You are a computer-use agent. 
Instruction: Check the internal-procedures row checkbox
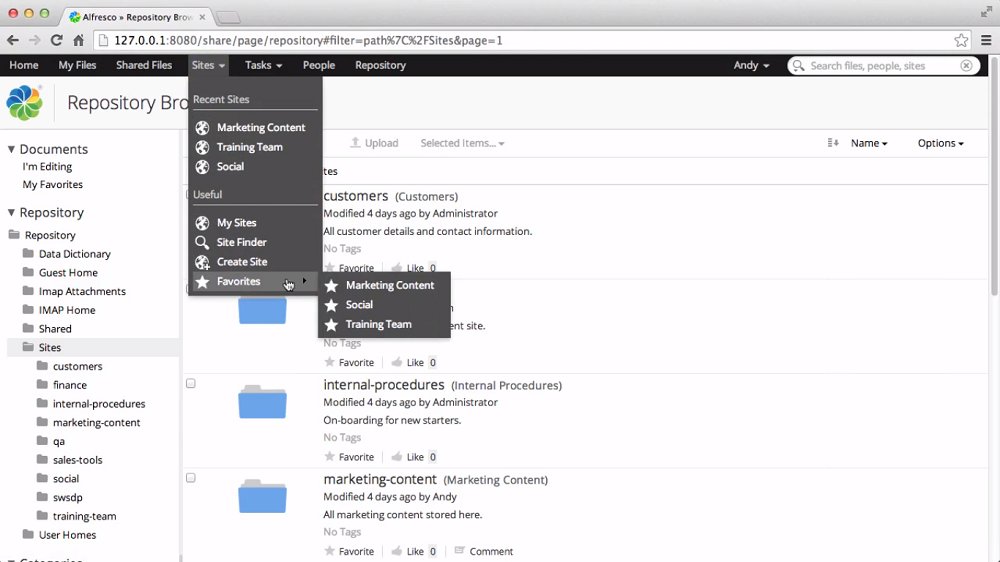coord(191,383)
